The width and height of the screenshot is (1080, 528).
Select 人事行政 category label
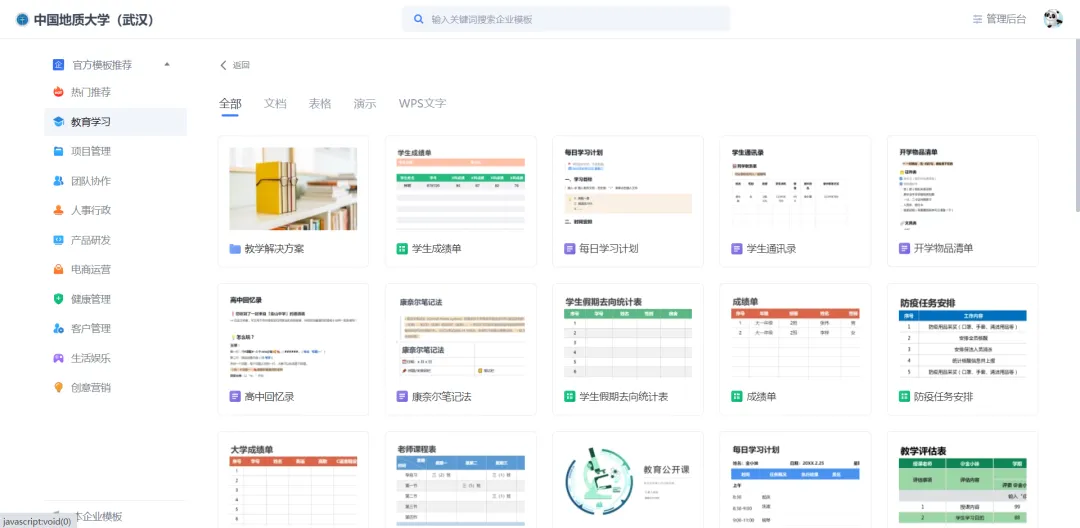coord(91,211)
